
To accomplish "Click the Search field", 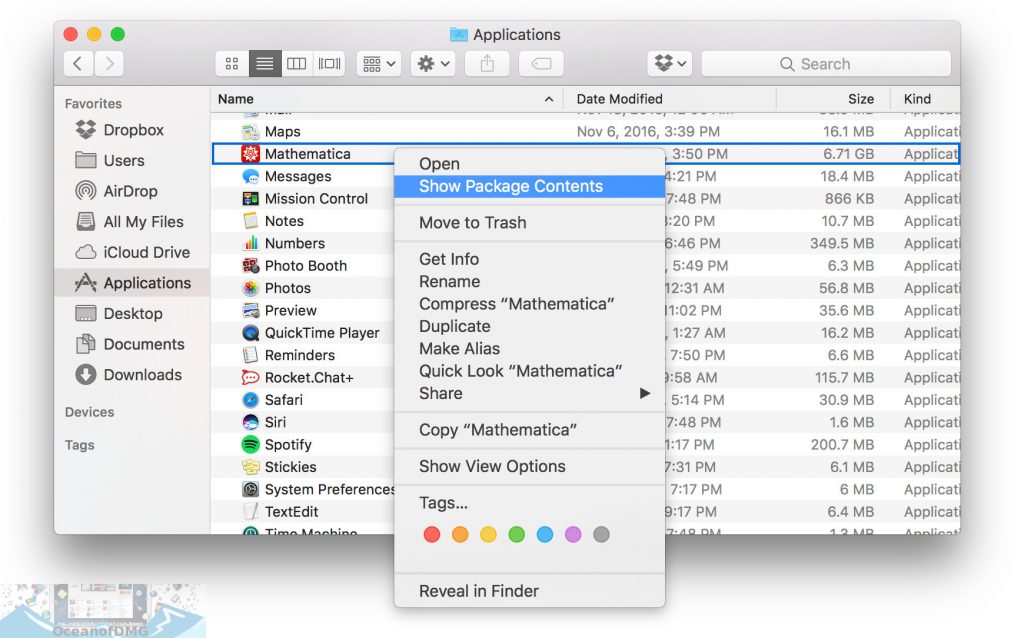I will pyautogui.click(x=825, y=64).
